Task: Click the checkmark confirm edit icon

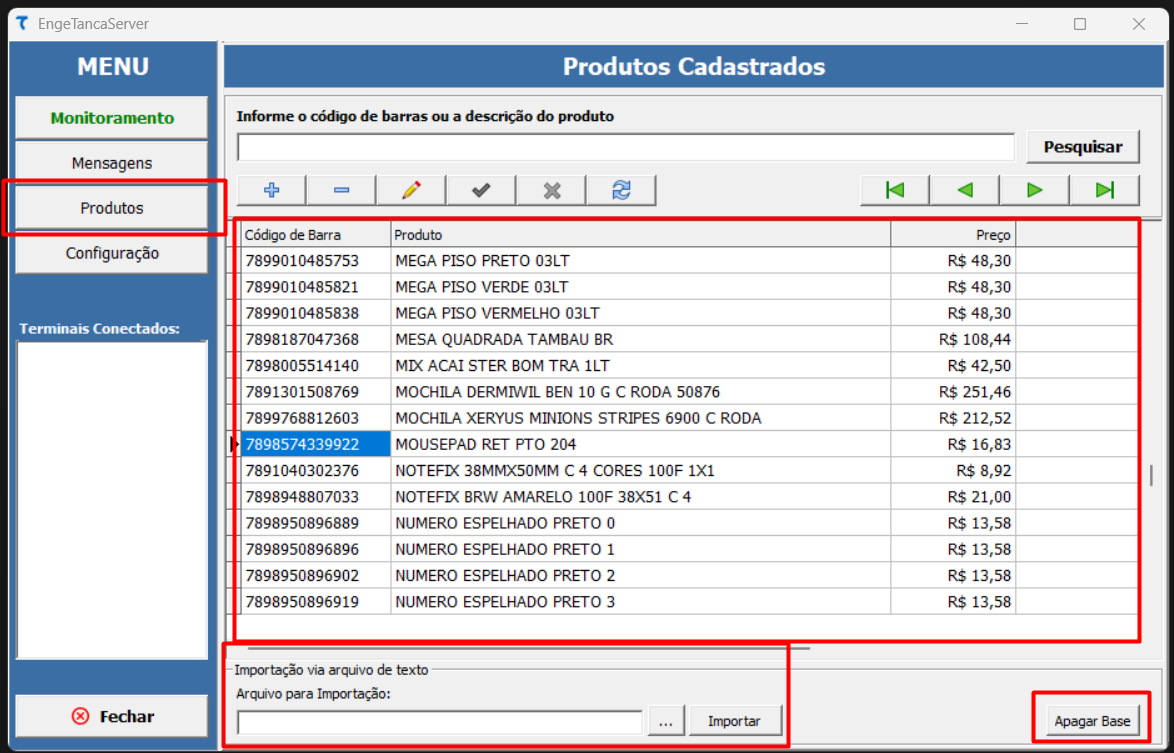Action: [x=481, y=190]
